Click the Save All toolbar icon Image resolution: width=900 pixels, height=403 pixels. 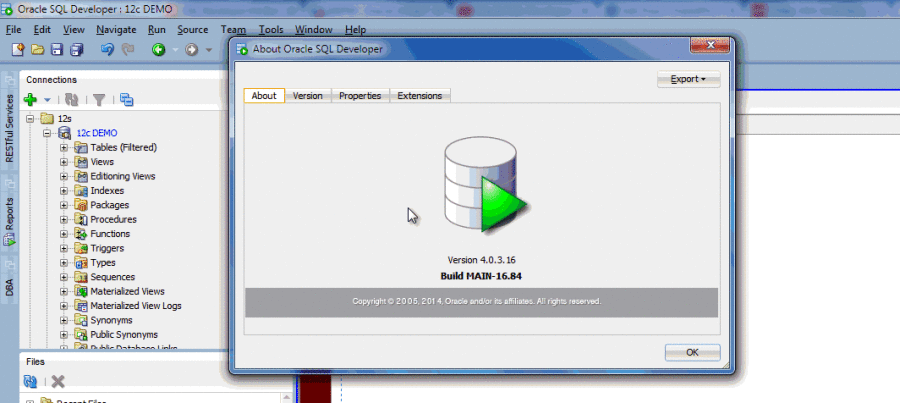[x=77, y=49]
